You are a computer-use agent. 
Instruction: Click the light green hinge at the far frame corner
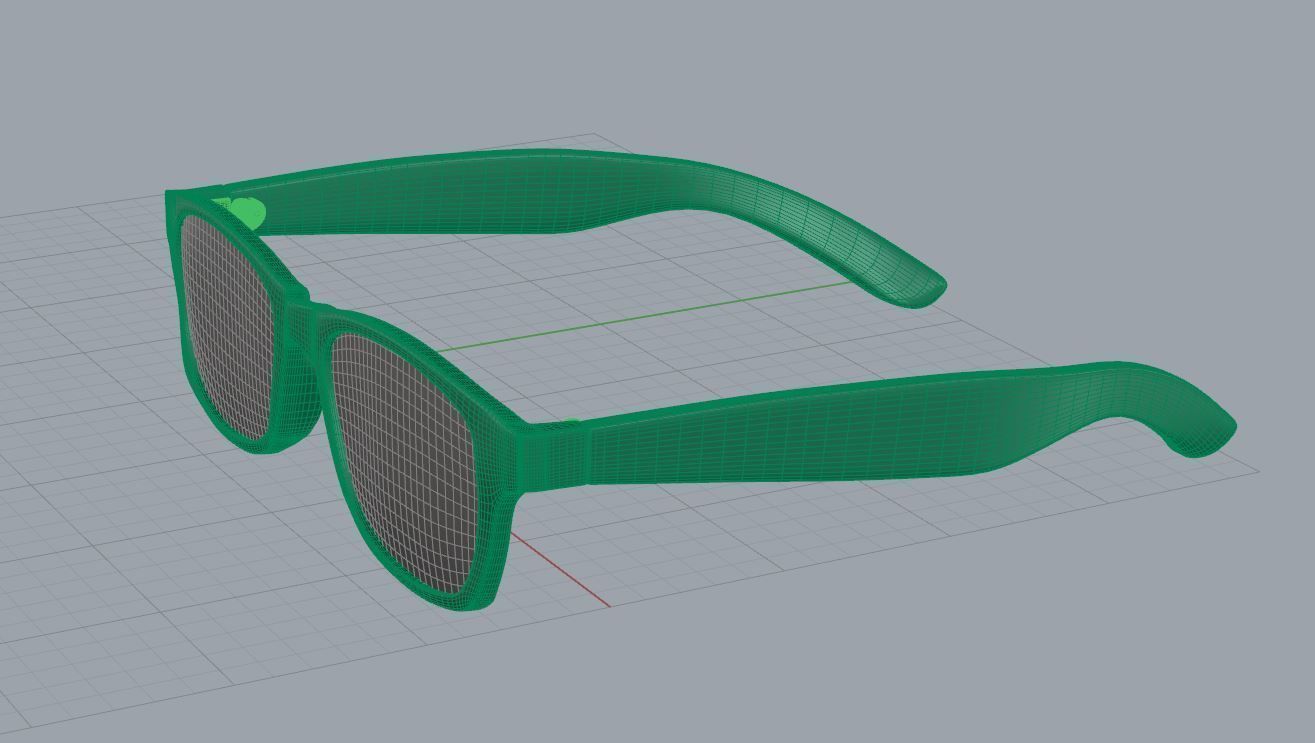click(x=245, y=213)
